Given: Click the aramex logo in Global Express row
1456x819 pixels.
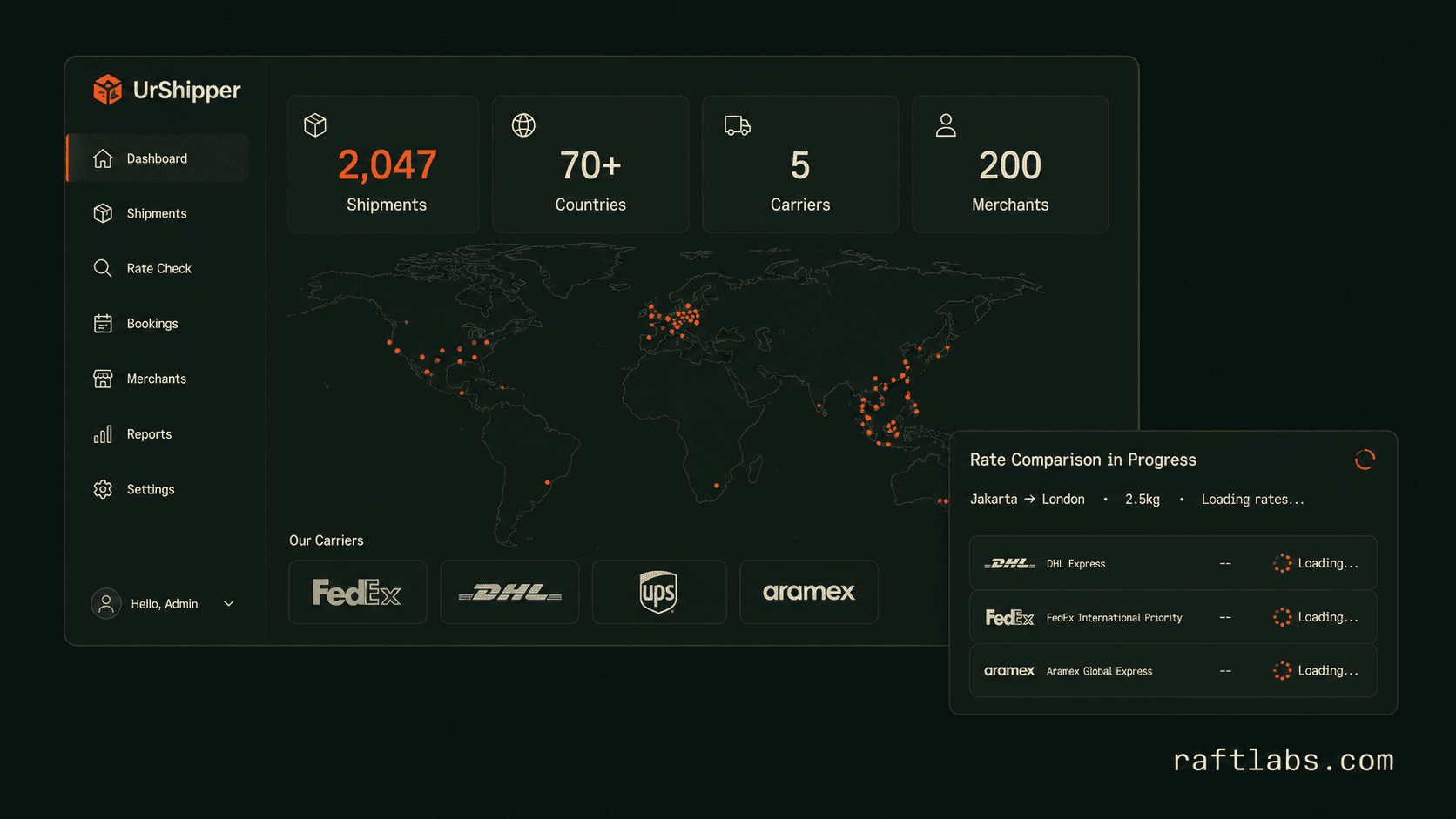Looking at the screenshot, I should pos(1009,671).
